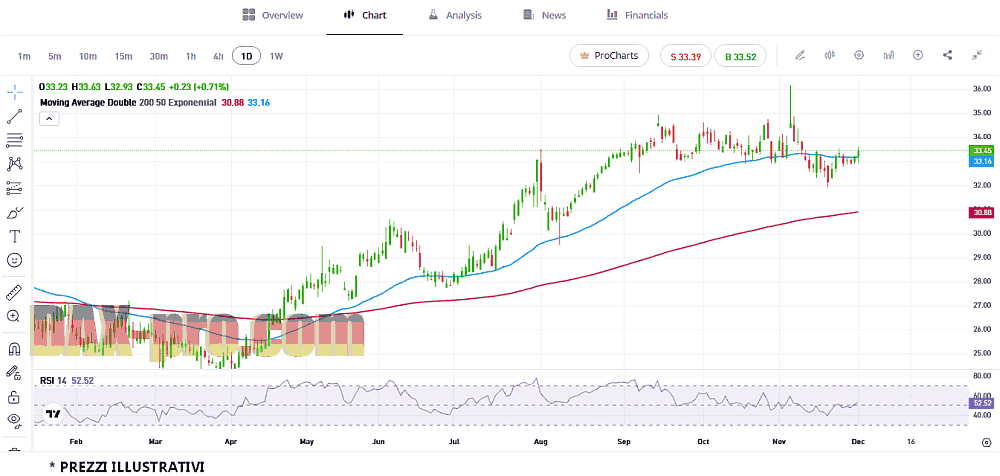Open the drawing pencil icon in top toolbar
Viewport: 1000px width, 476px height.
coord(800,56)
